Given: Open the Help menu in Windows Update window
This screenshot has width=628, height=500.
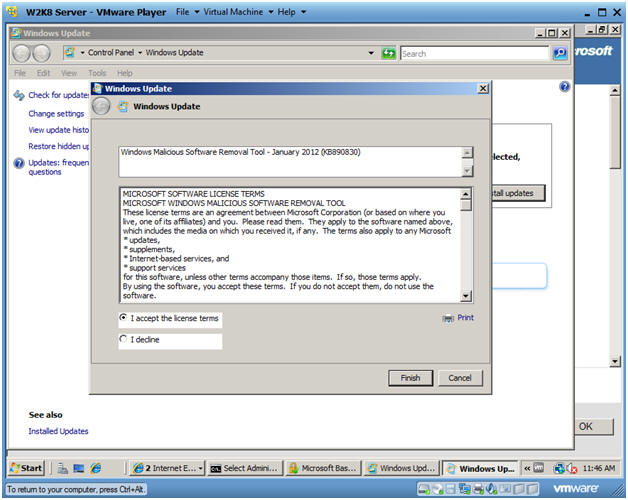Looking at the screenshot, I should tap(125, 73).
